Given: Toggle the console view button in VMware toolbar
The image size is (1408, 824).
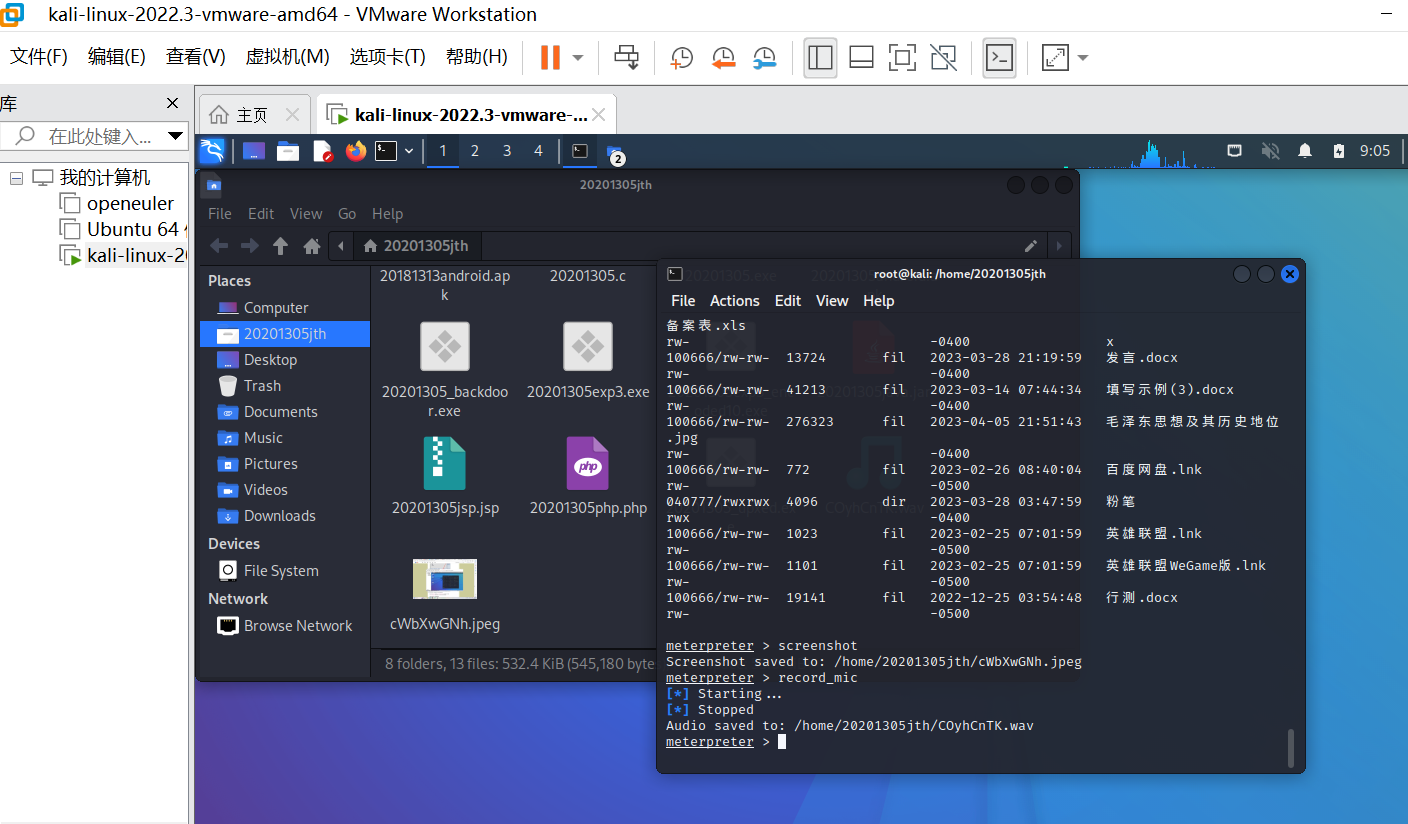Looking at the screenshot, I should [x=999, y=58].
